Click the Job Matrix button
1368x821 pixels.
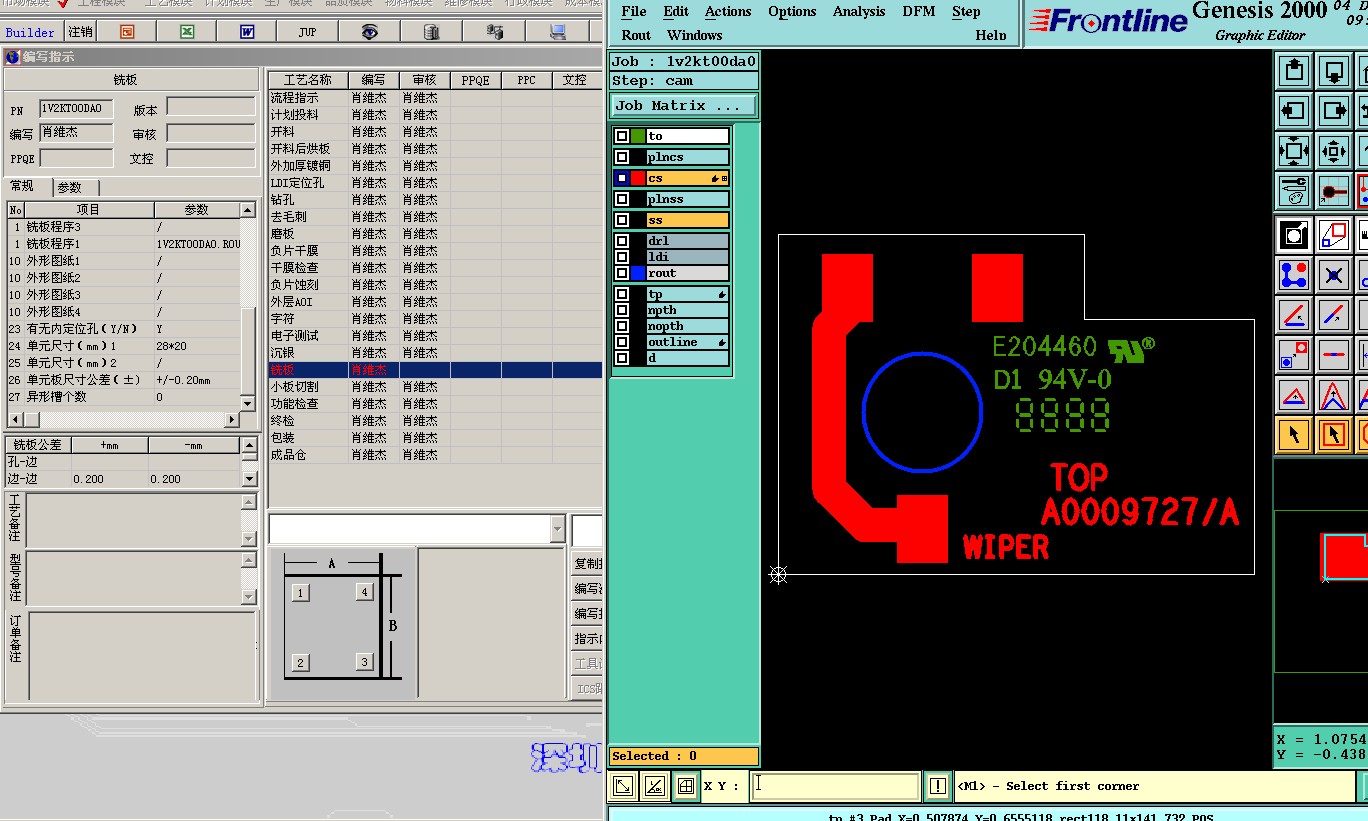pyautogui.click(x=684, y=106)
